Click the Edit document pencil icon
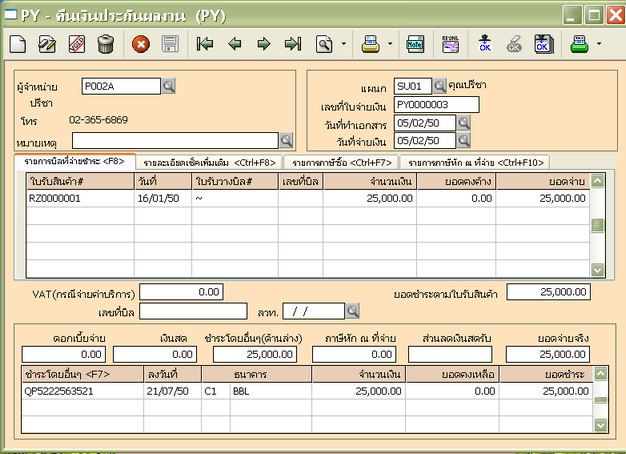 (47, 44)
